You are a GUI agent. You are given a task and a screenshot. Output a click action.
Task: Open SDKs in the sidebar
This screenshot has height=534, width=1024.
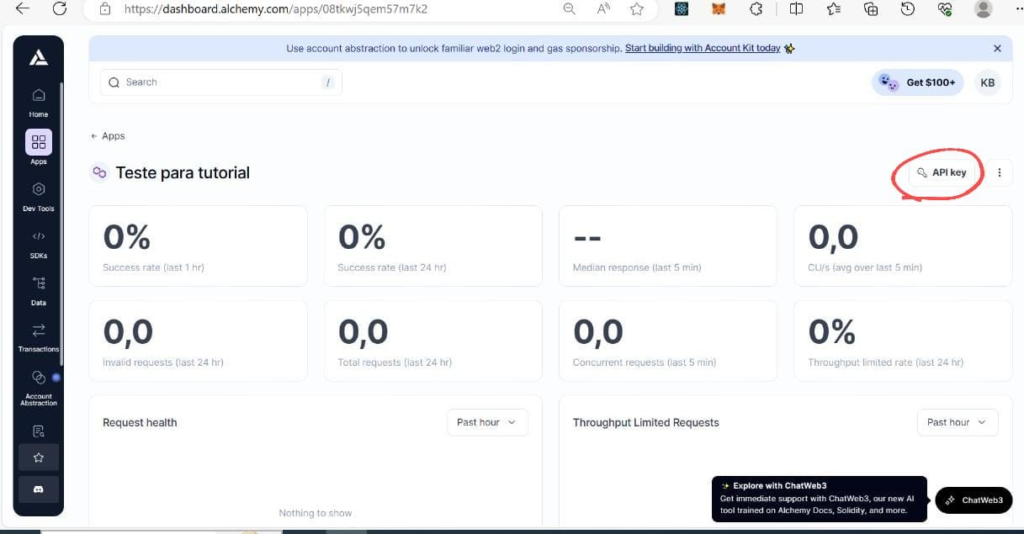[x=39, y=244]
